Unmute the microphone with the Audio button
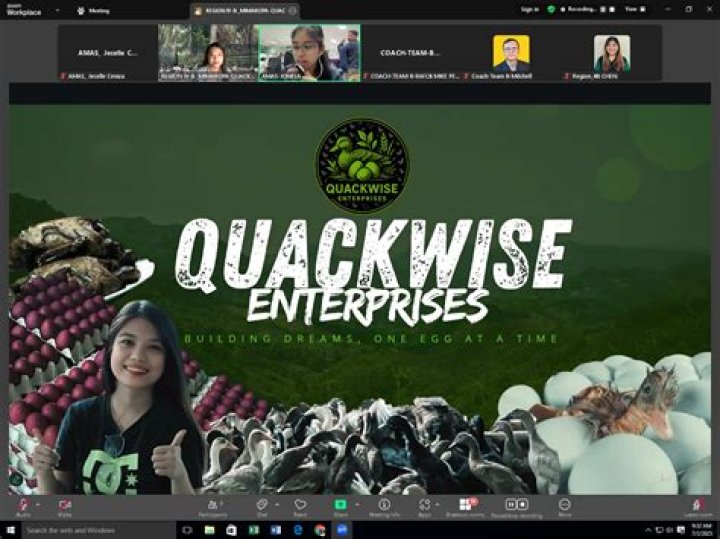720x539 pixels. (x=22, y=505)
